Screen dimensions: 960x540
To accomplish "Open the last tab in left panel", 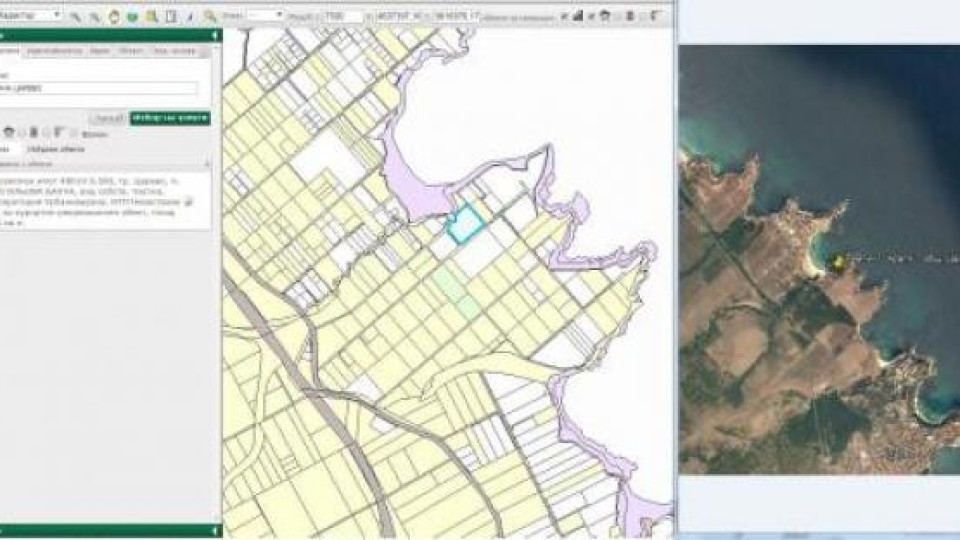I will 173,50.
